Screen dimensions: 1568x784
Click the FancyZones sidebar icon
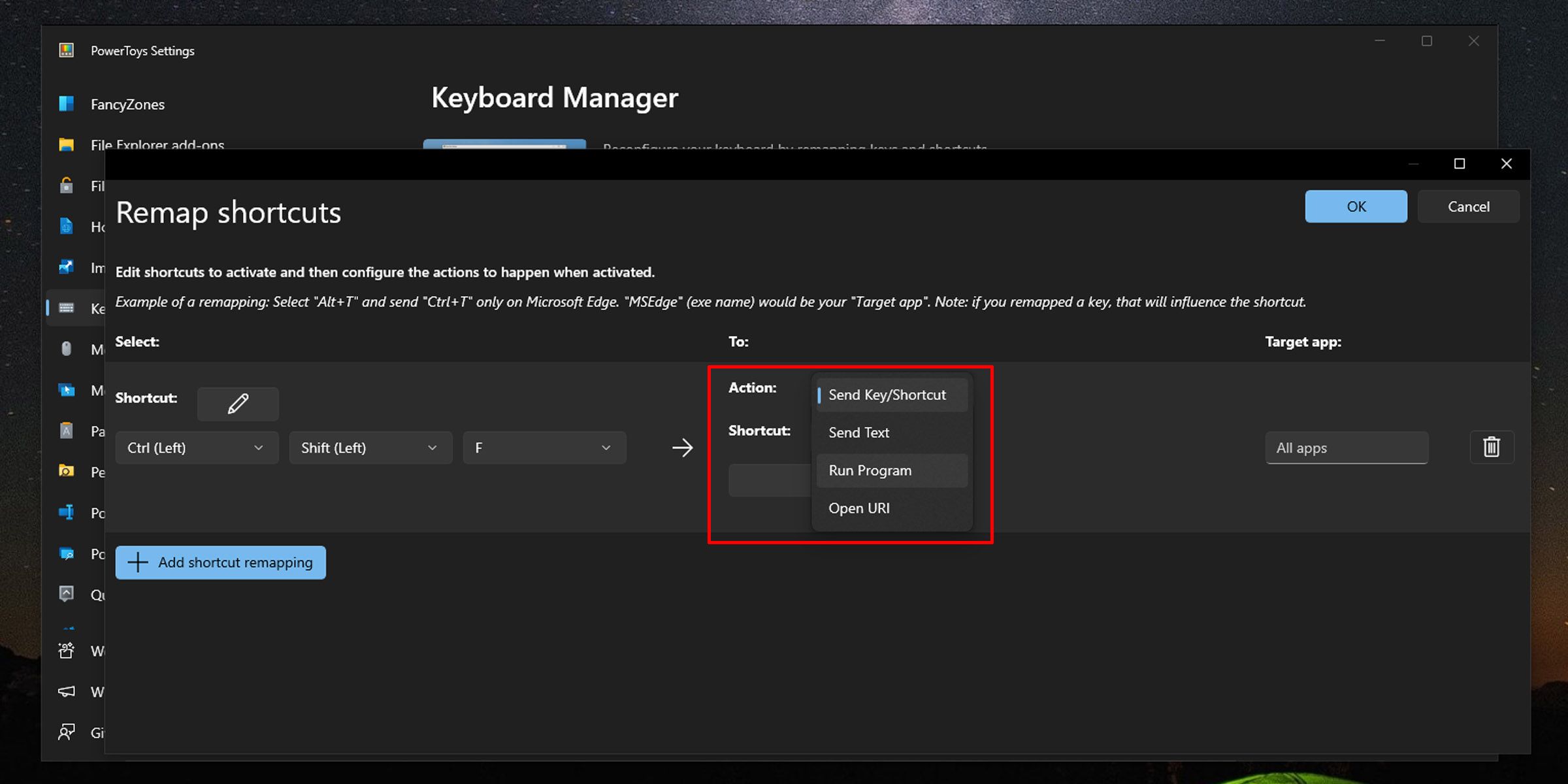[x=66, y=104]
